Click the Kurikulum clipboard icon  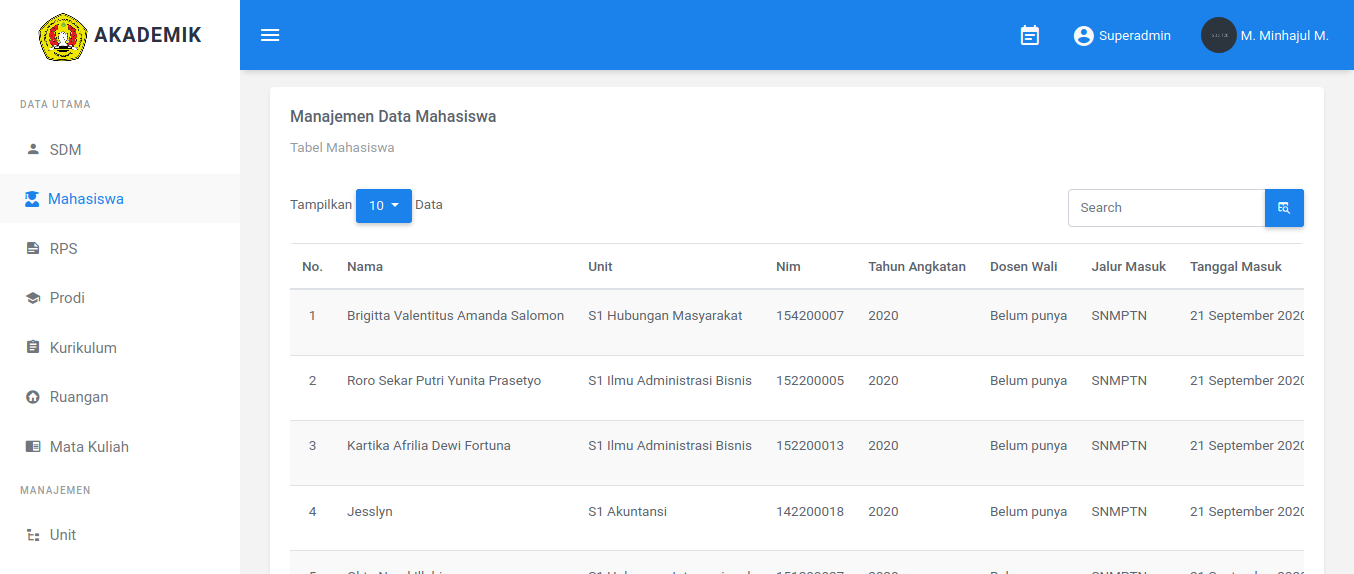pos(33,347)
